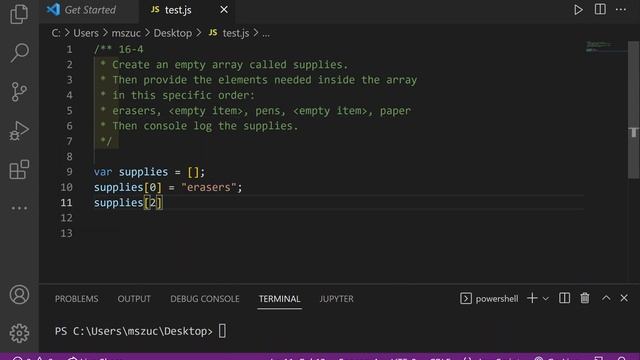The height and width of the screenshot is (360, 640).
Task: Open the DEBUG CONSOLE panel tab
Action: [204, 299]
